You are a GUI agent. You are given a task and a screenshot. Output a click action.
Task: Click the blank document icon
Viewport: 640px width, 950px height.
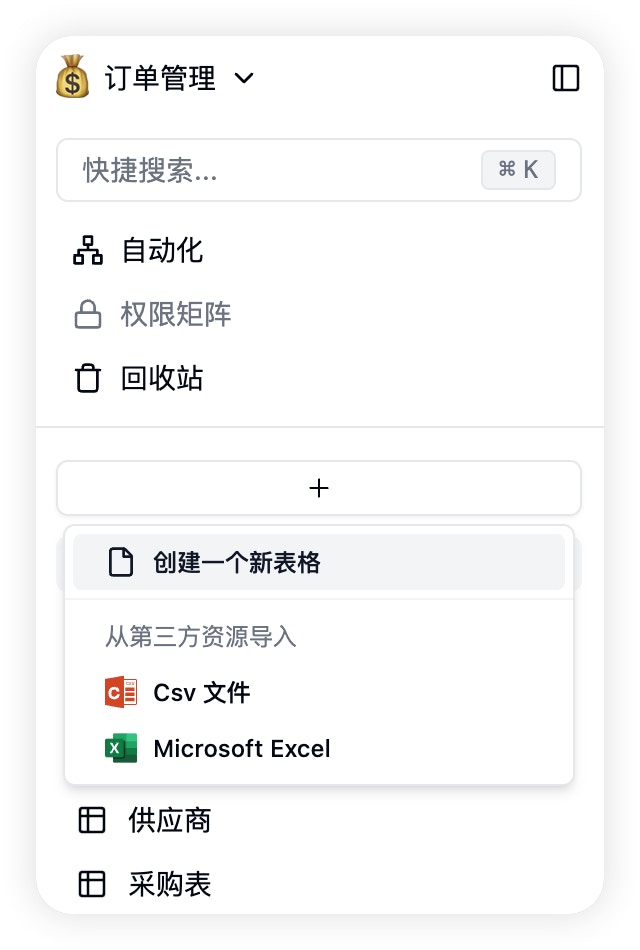click(x=121, y=562)
